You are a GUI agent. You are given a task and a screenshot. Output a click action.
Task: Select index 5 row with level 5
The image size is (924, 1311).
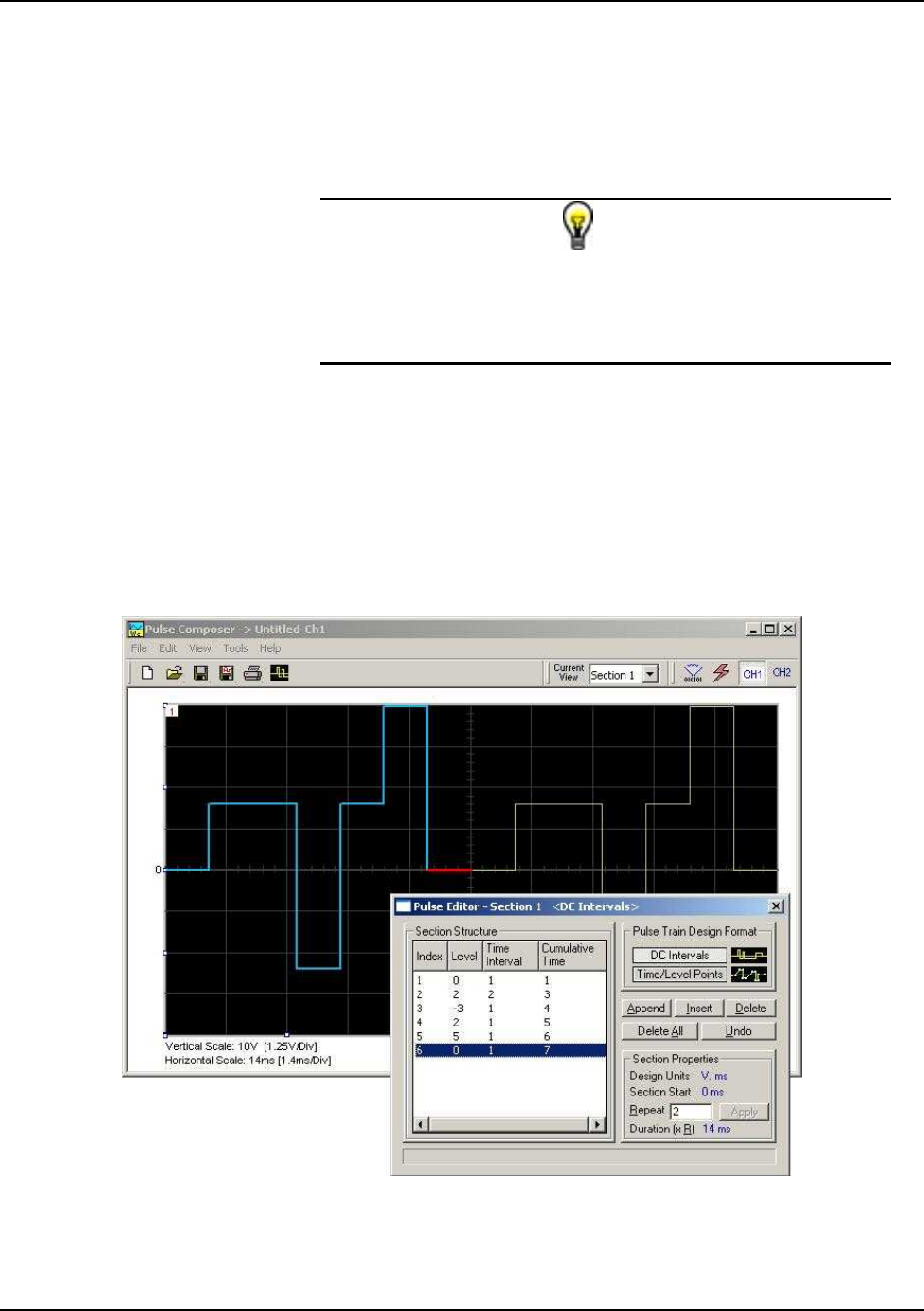pos(509,1036)
